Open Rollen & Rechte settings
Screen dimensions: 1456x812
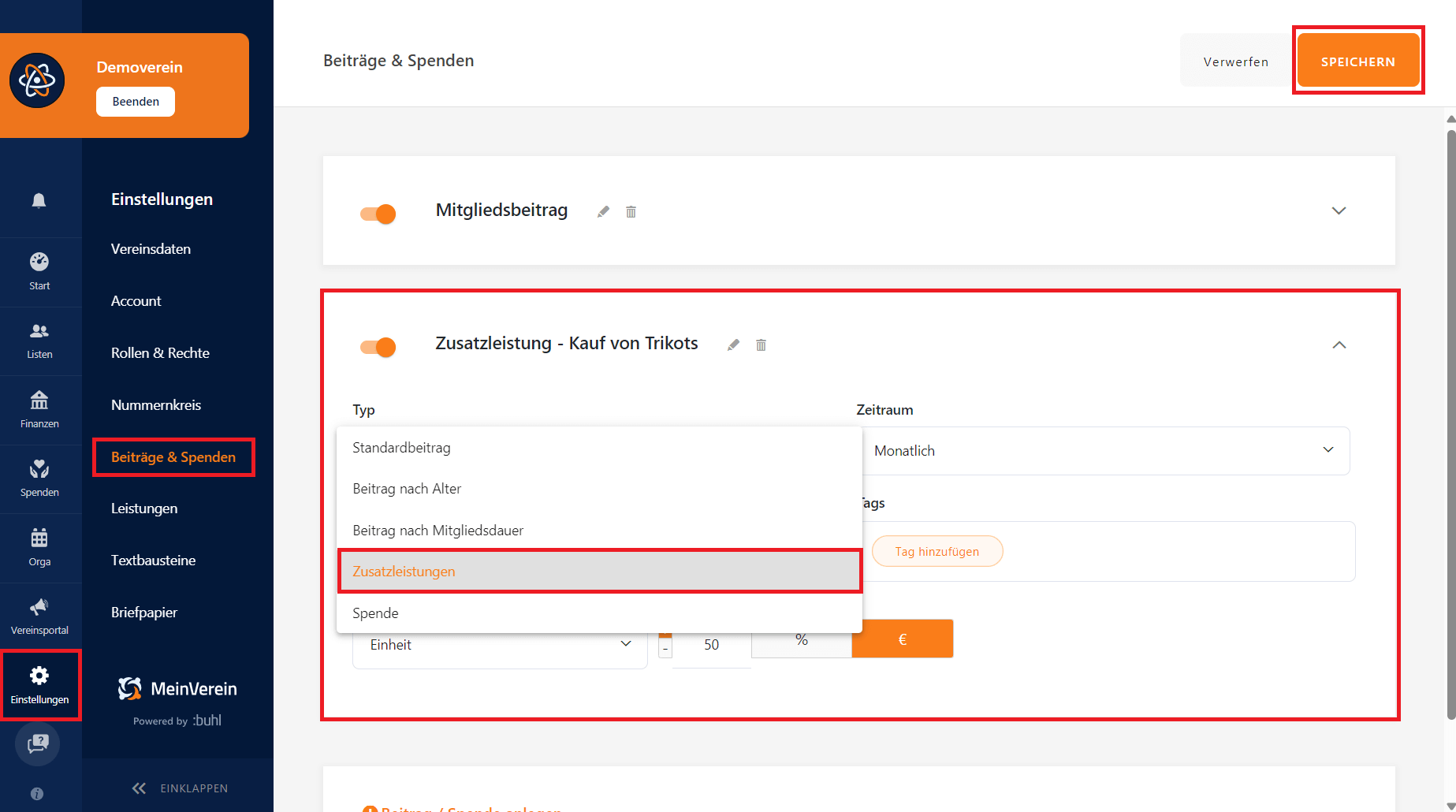tap(160, 353)
